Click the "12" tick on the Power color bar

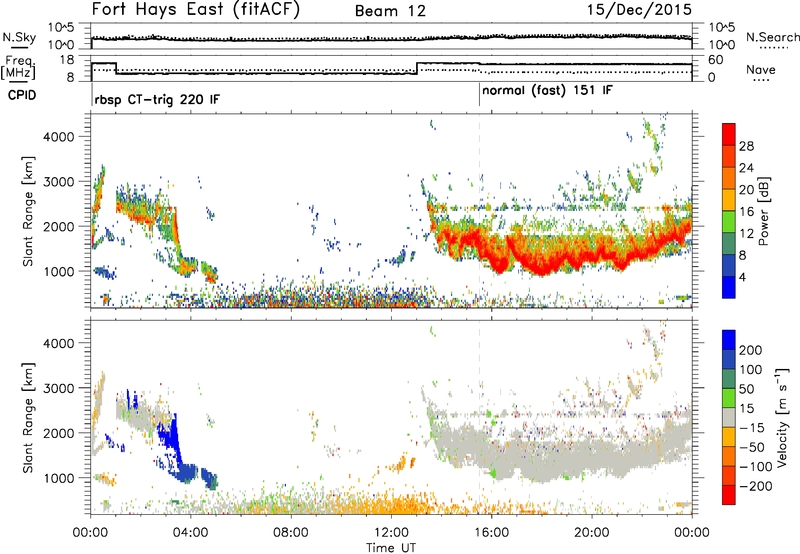coord(746,233)
